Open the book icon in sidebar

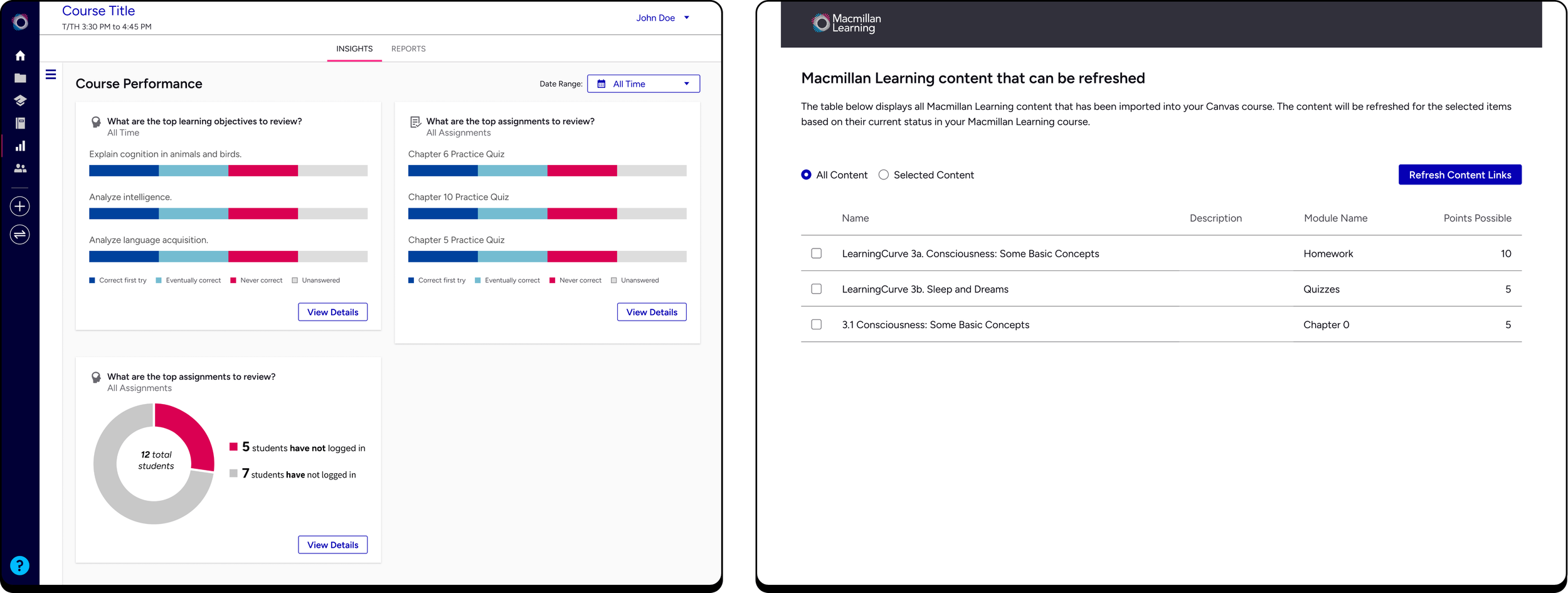pos(20,123)
